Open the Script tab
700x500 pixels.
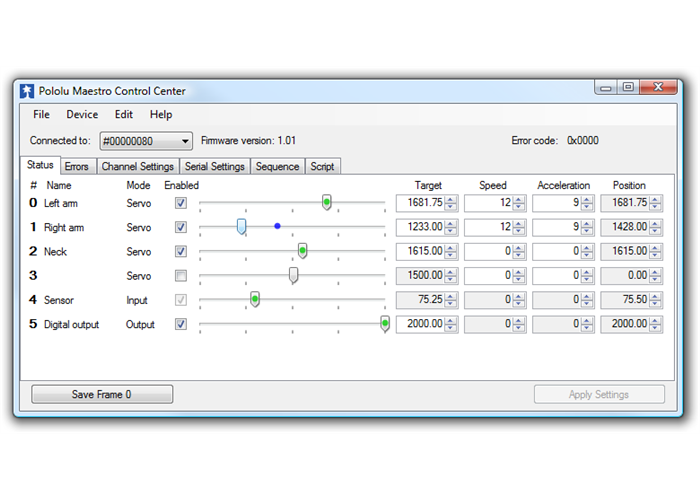click(x=322, y=167)
